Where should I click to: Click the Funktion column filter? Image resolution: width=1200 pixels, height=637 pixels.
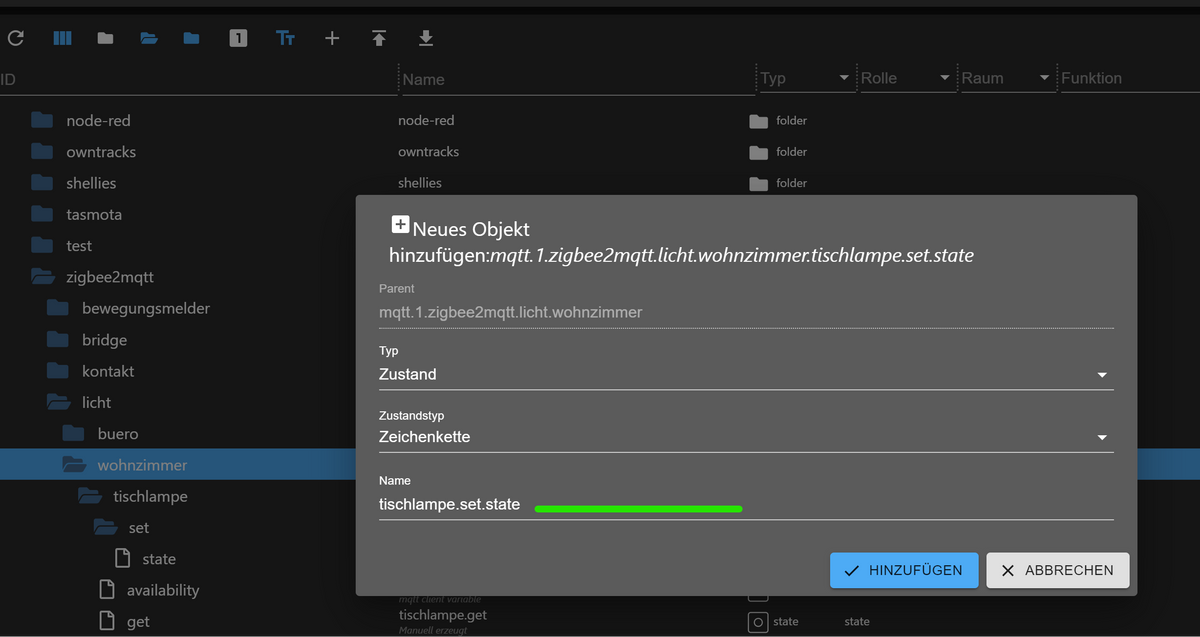1128,78
